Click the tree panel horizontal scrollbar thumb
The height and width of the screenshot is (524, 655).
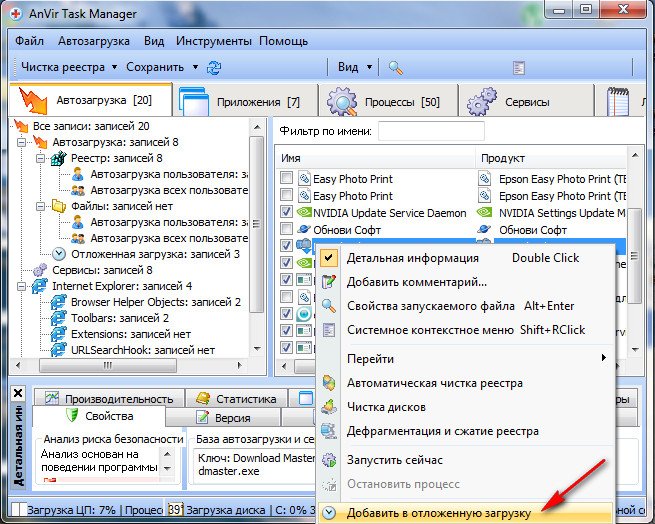(x=108, y=365)
